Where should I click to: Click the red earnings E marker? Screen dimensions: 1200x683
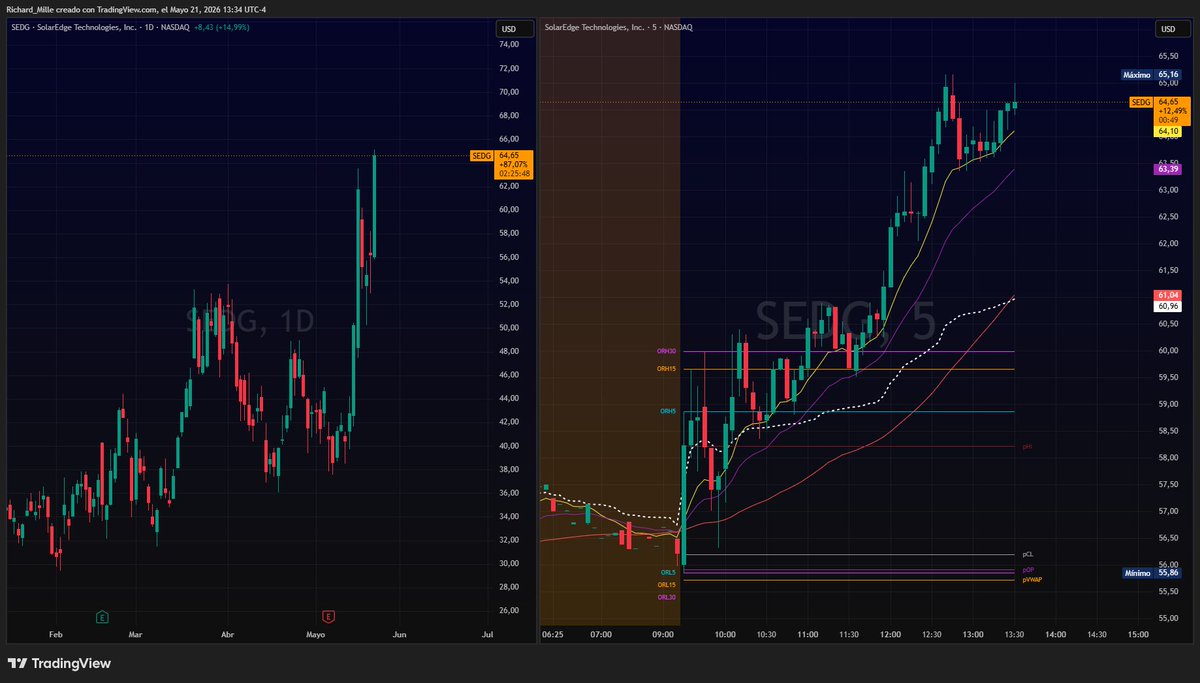tap(328, 616)
